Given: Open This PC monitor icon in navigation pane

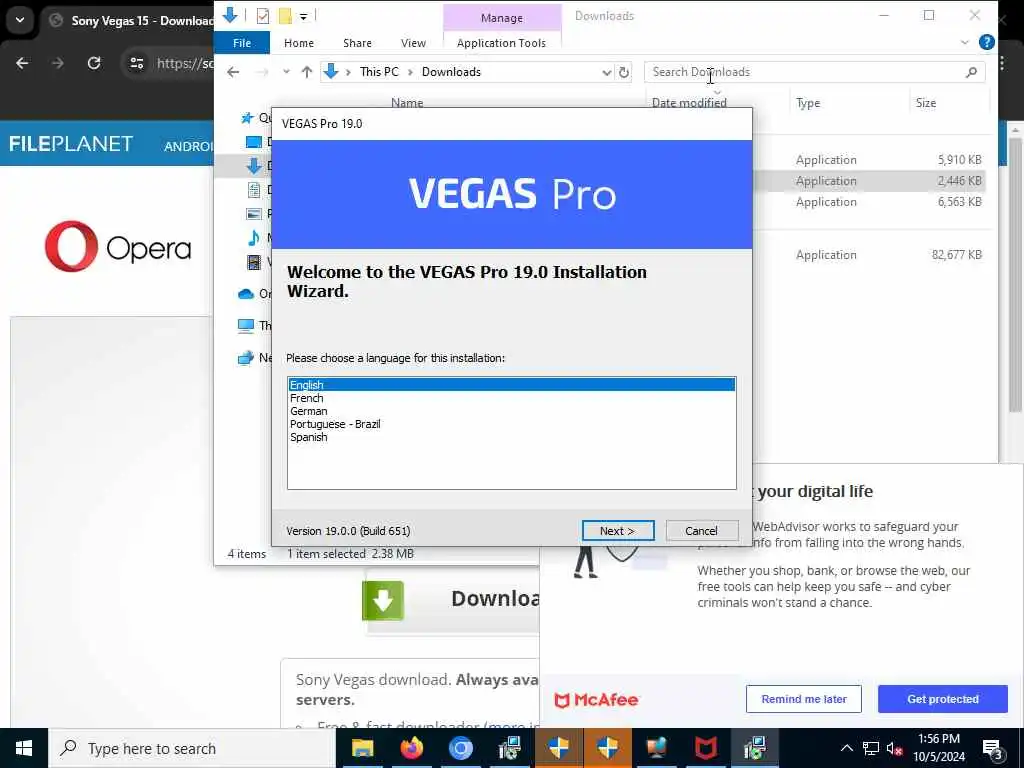Looking at the screenshot, I should 246,325.
